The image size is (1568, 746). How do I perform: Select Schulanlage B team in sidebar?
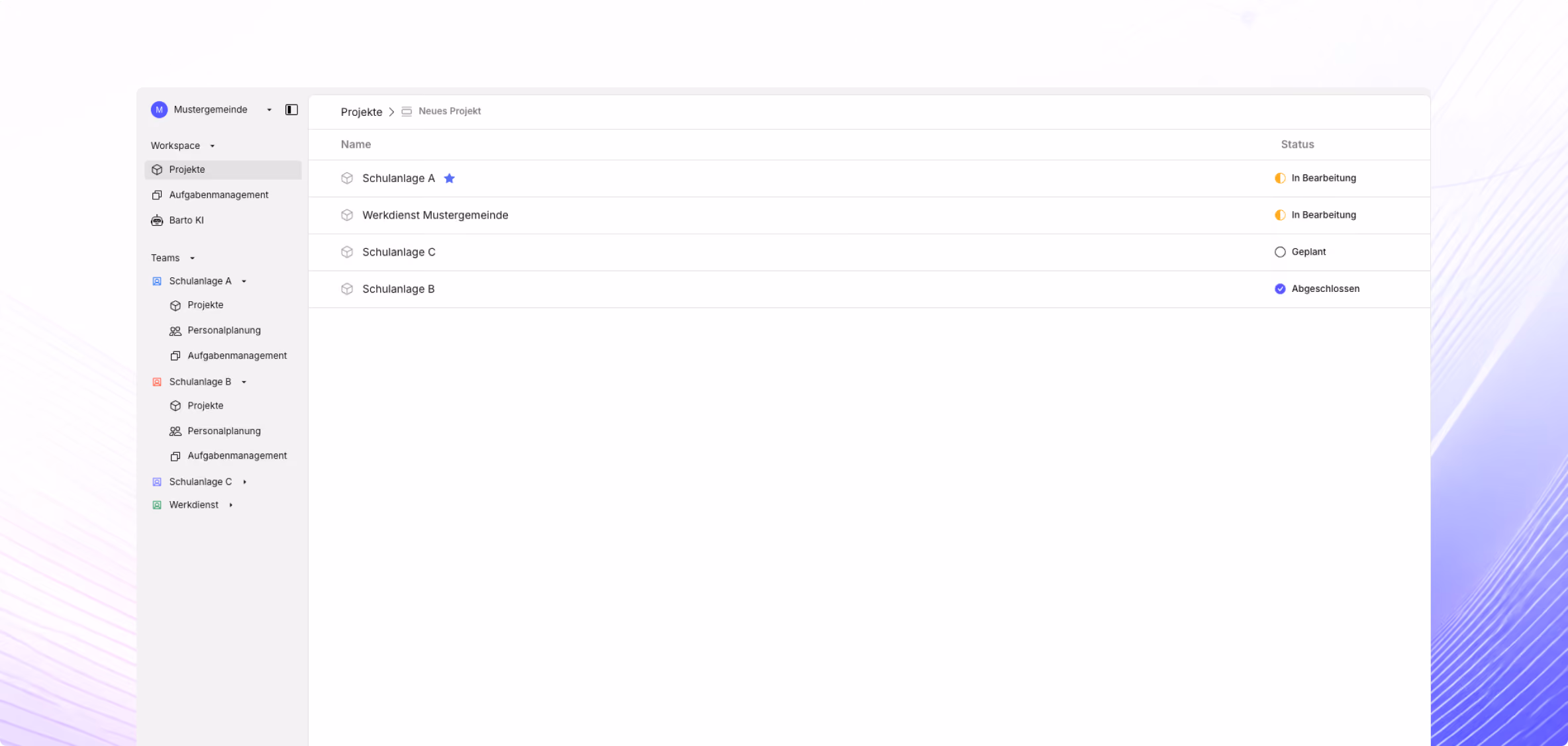[200, 382]
